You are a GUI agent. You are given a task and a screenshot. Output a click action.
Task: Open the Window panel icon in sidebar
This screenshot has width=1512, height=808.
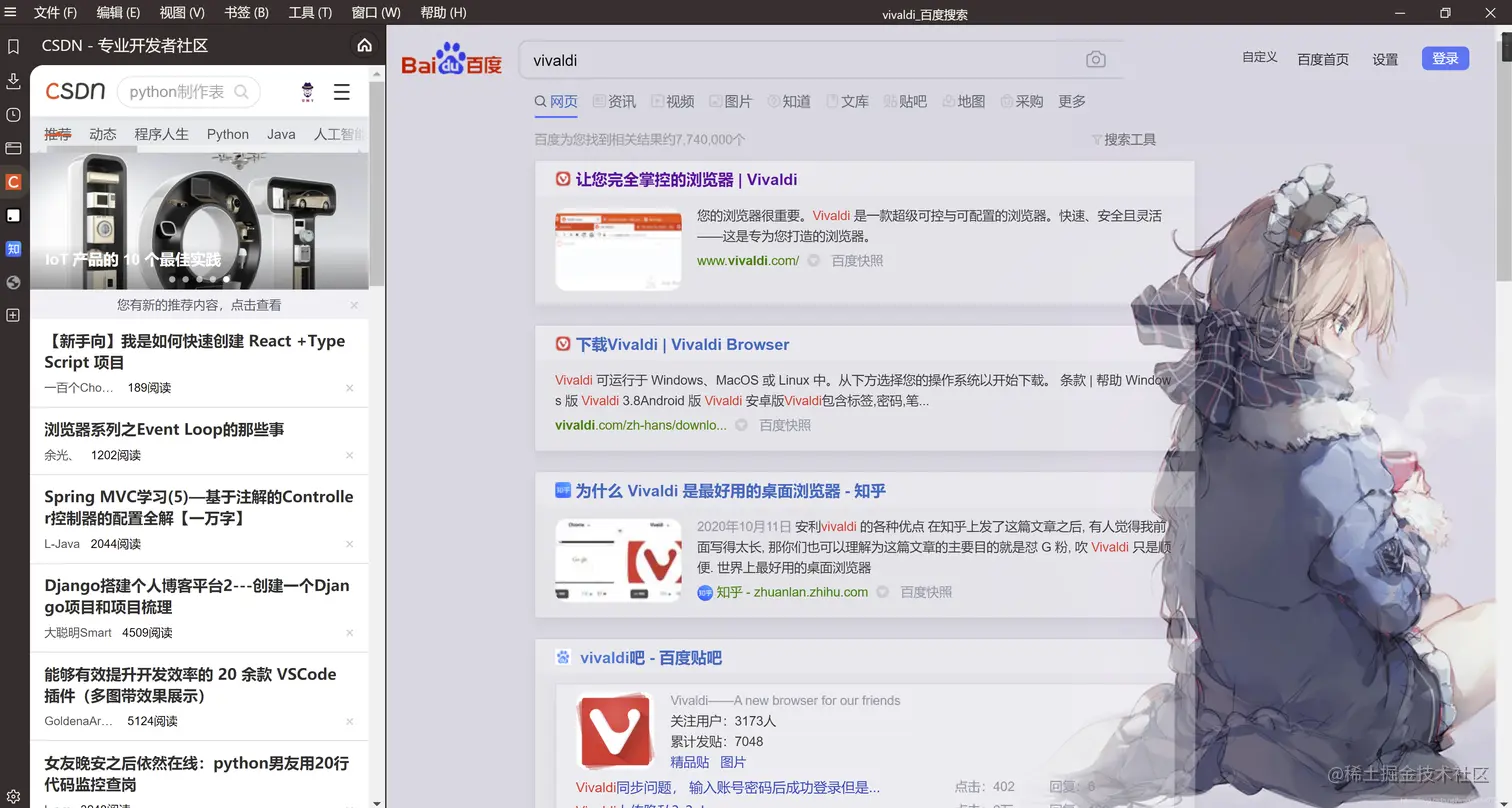[13, 148]
